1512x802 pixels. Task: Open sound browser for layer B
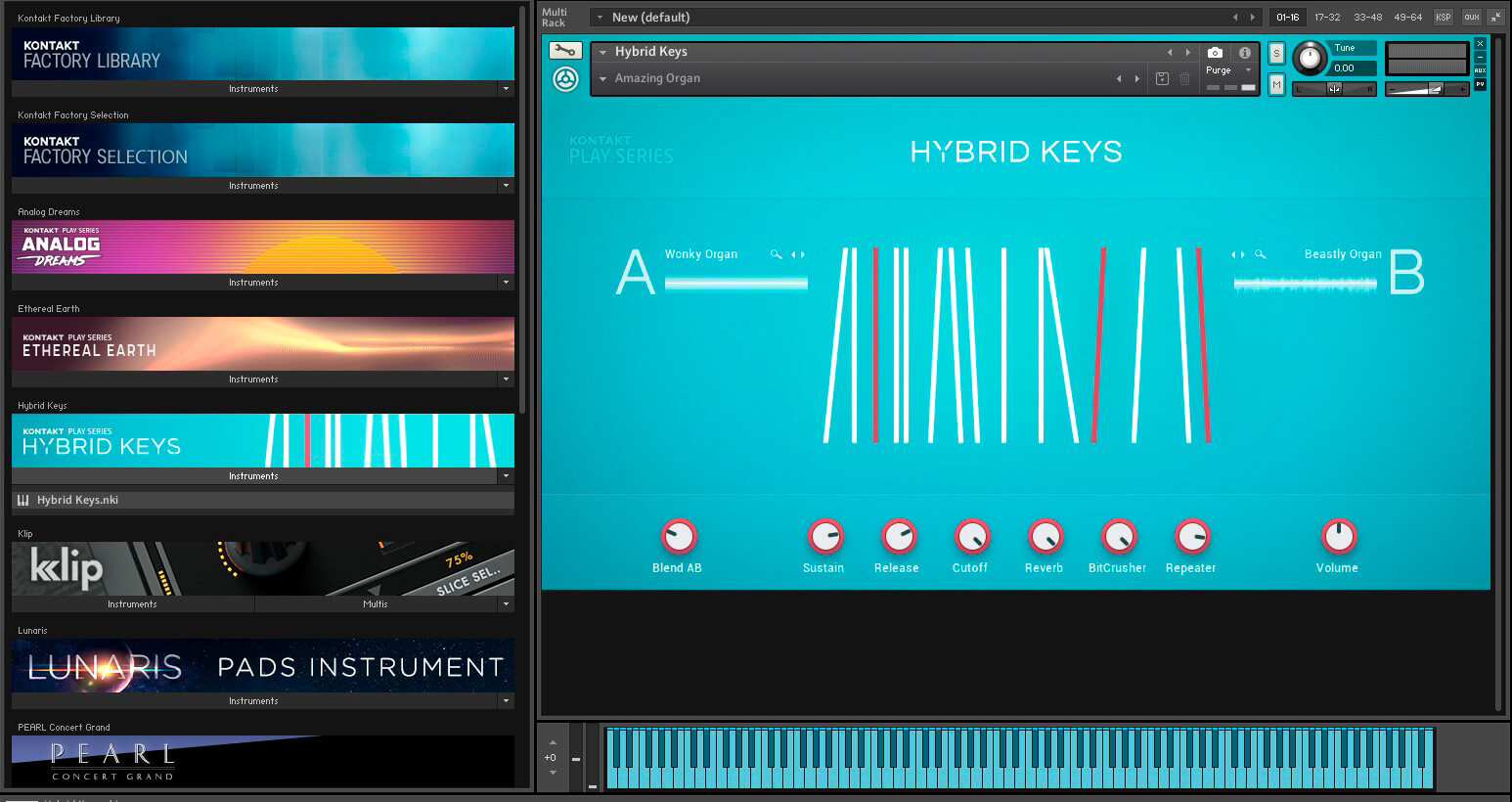1261,254
